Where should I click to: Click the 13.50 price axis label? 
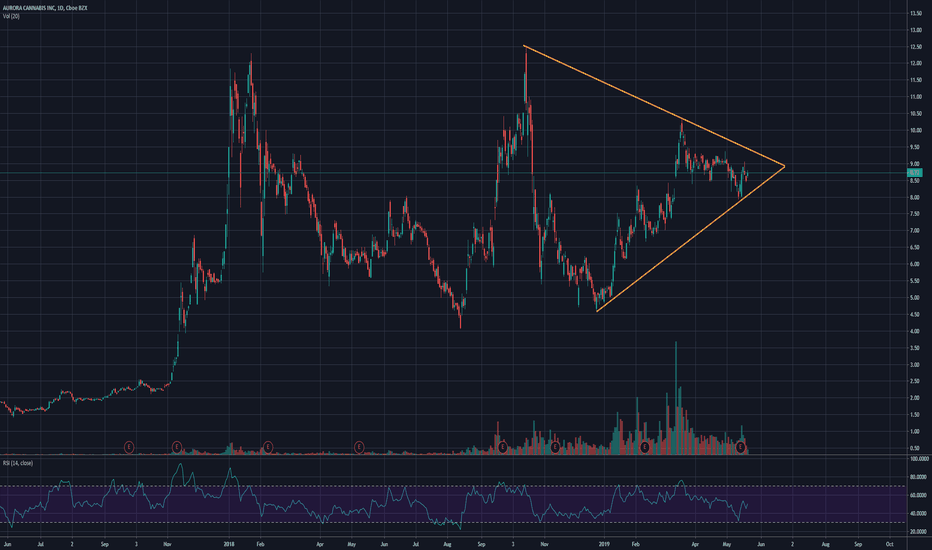pos(915,13)
